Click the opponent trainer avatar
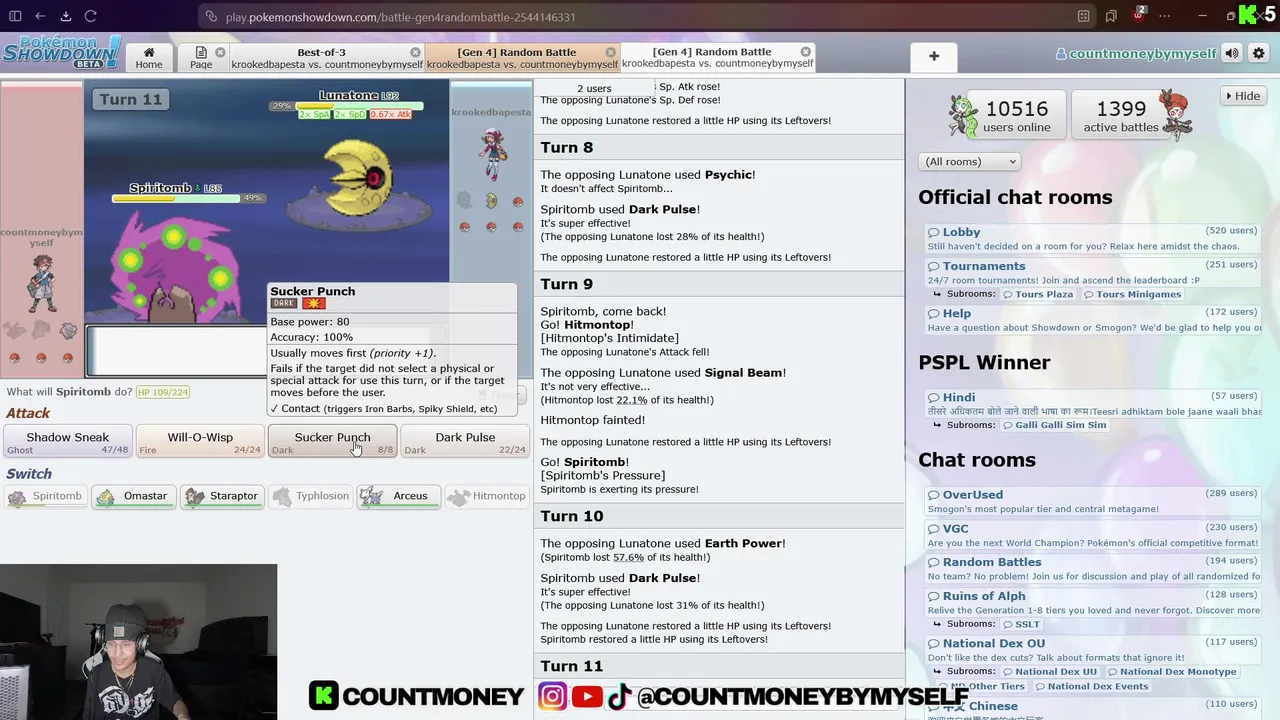 click(492, 154)
